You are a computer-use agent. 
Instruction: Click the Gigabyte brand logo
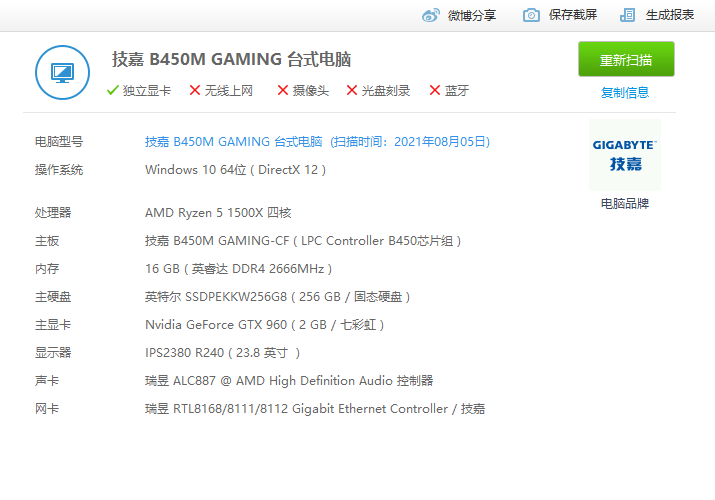pos(625,154)
